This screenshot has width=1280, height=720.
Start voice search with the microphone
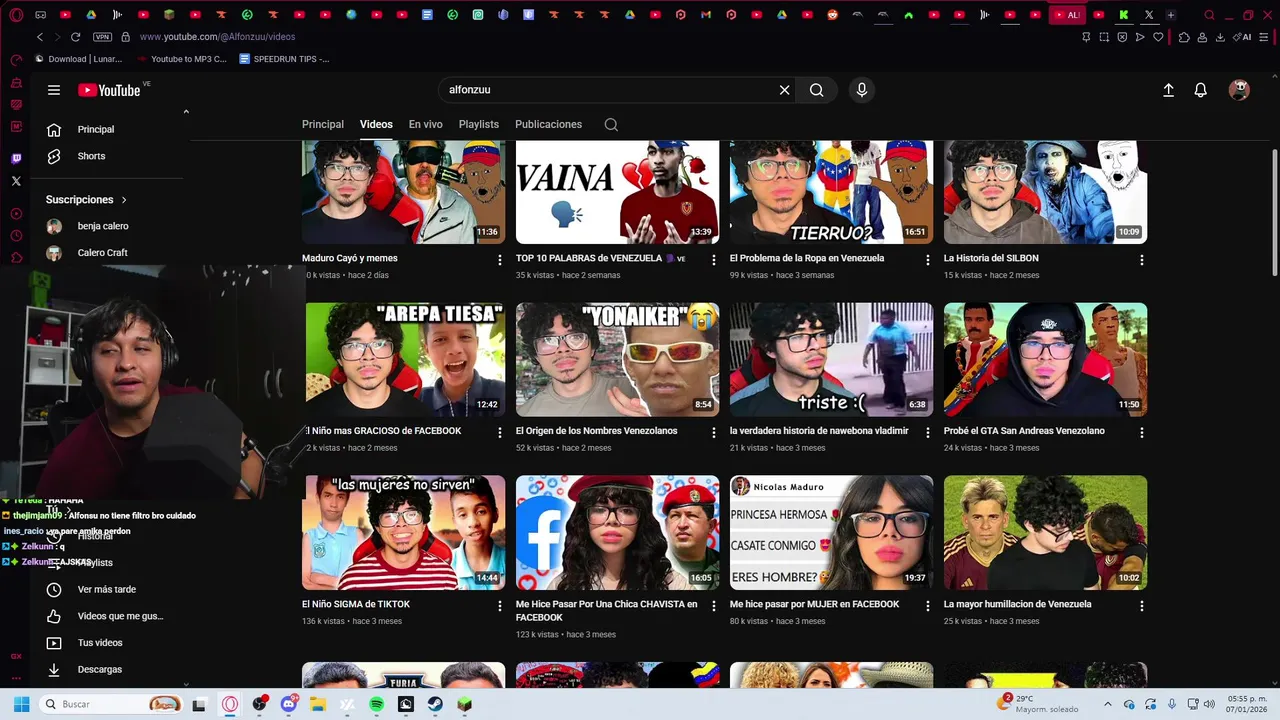(x=862, y=90)
